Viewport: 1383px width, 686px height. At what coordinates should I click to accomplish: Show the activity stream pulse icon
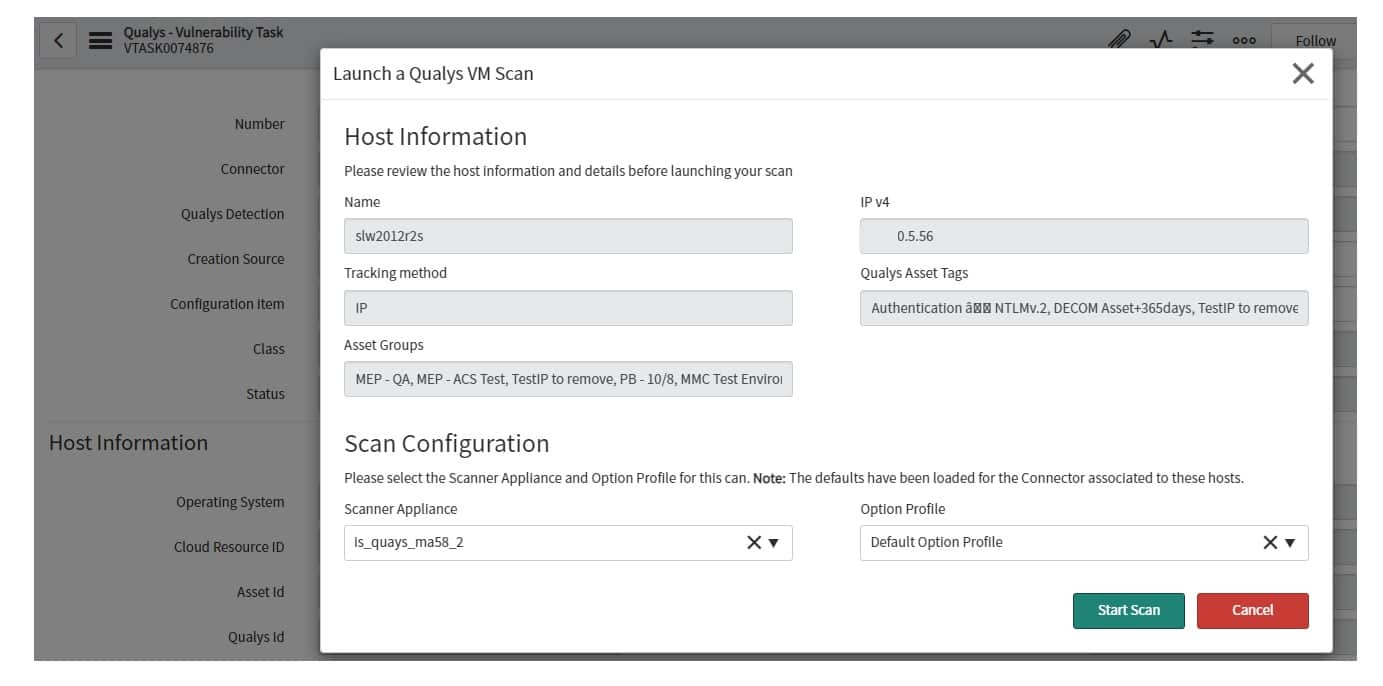[x=1160, y=40]
